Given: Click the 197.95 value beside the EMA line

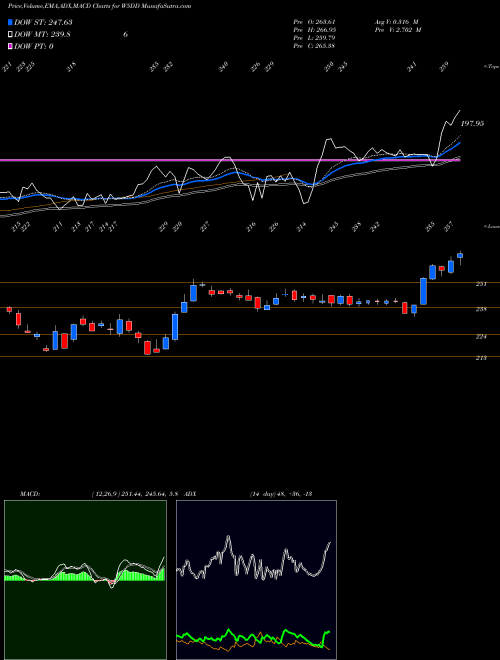Looking at the screenshot, I should [x=472, y=123].
